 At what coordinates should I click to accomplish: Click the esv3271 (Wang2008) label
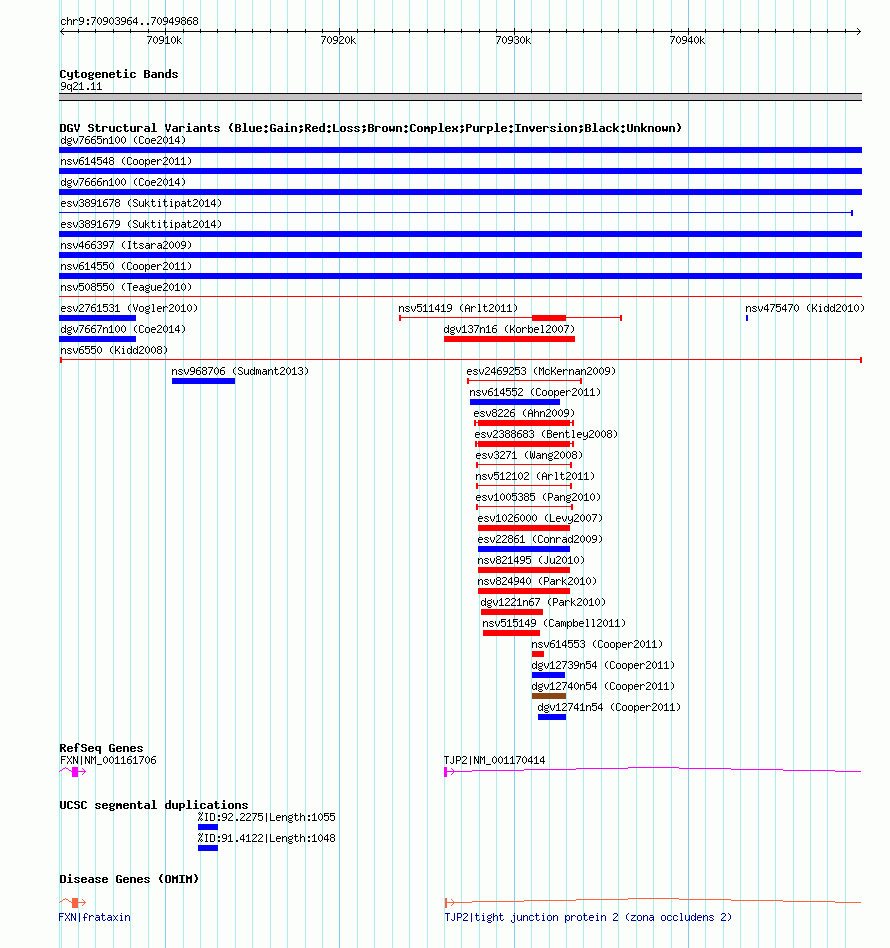(529, 455)
